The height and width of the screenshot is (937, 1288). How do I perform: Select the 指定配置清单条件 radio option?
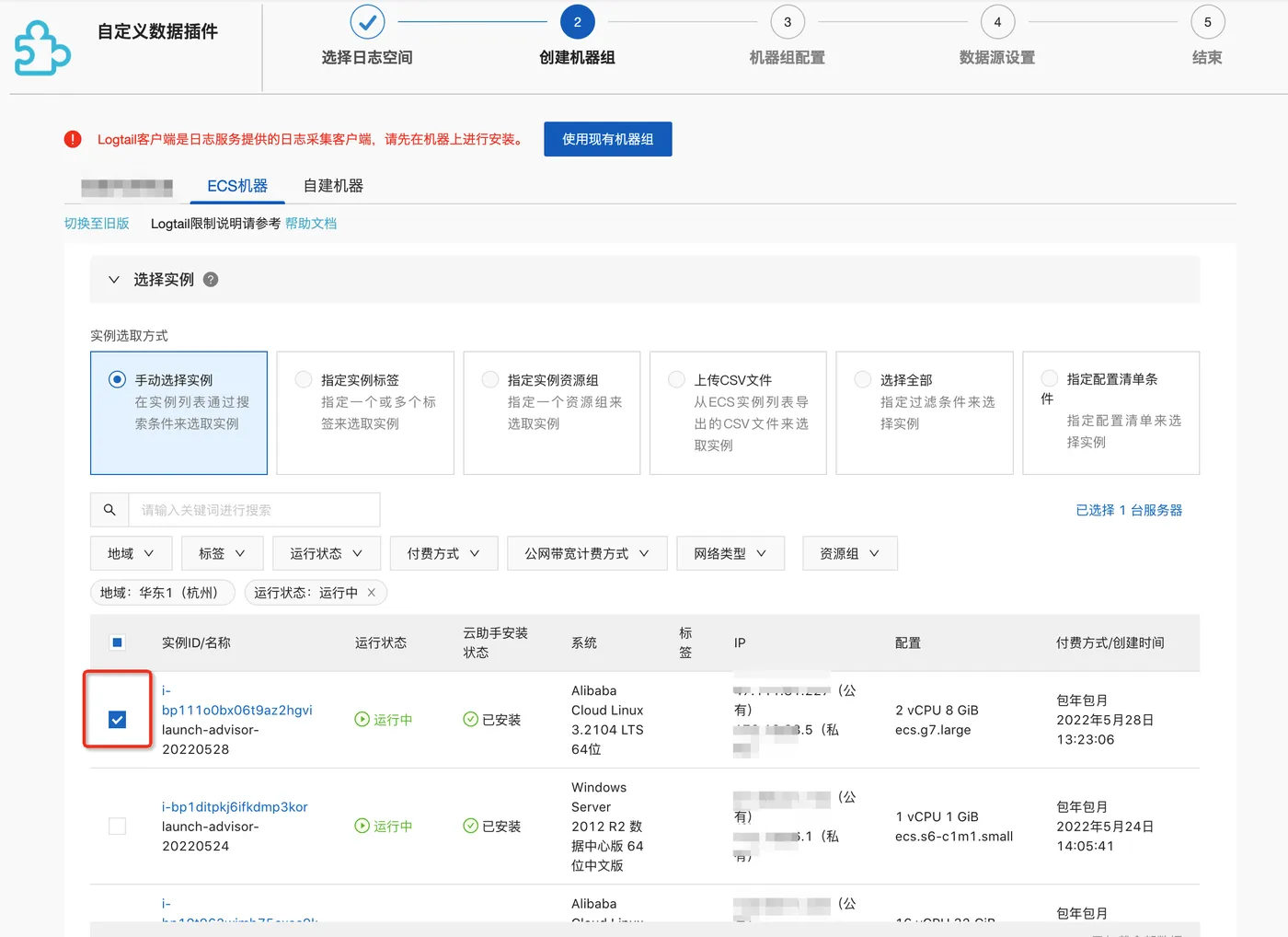pyautogui.click(x=1049, y=378)
